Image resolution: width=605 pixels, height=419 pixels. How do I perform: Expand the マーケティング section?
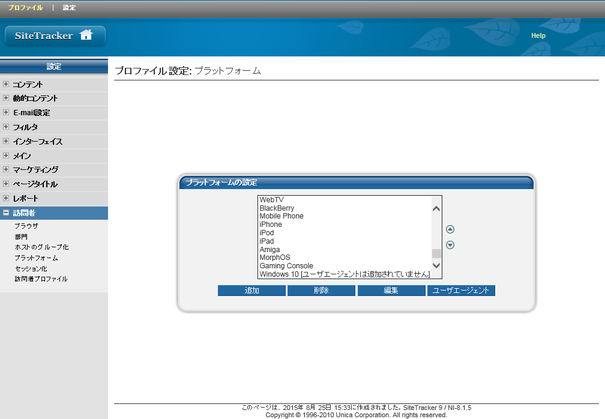point(6,170)
